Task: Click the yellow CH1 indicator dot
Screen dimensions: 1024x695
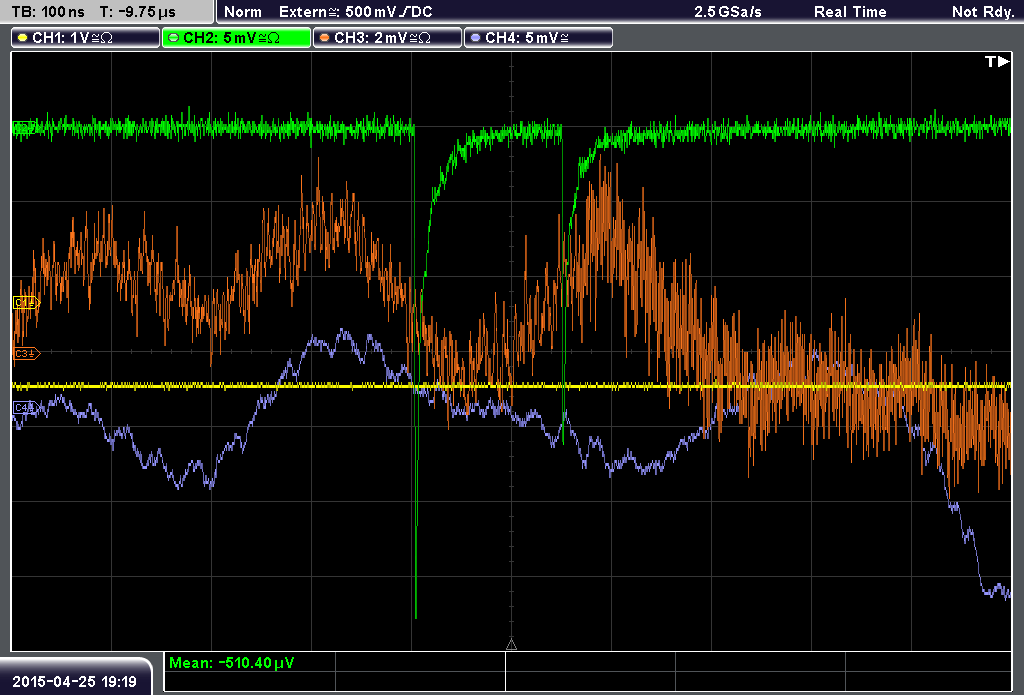Action: coord(22,38)
